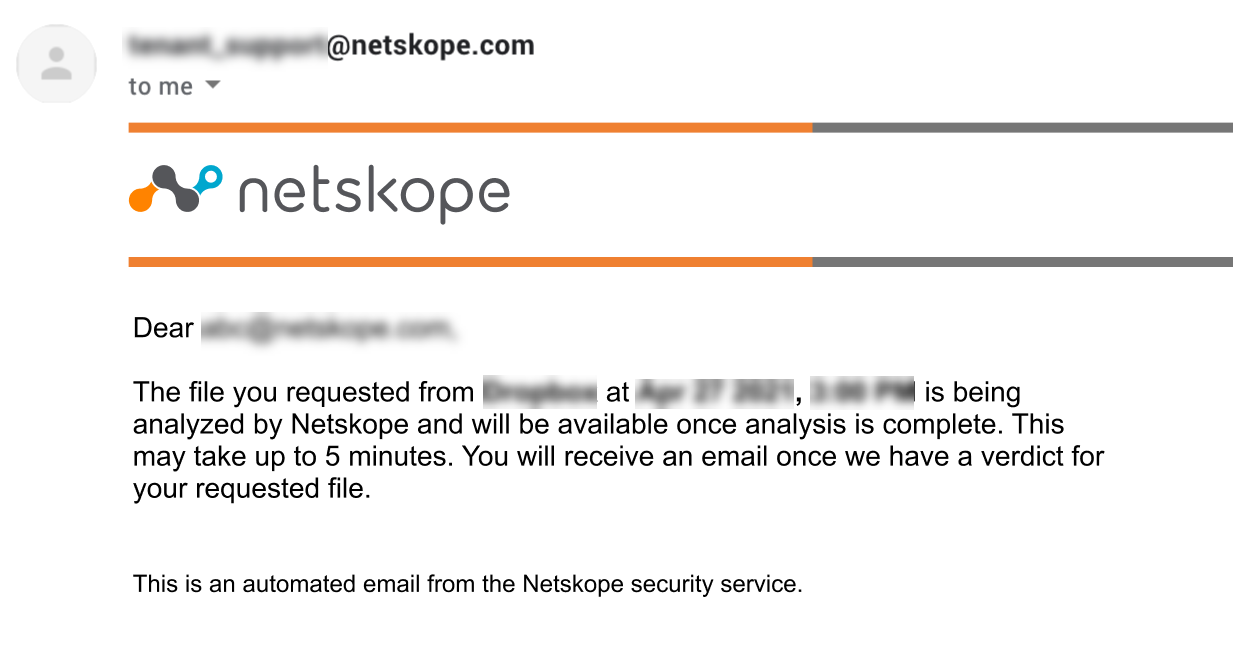This screenshot has height=659, width=1233.
Task: Click the orange bar above the logo
Action: 470,127
